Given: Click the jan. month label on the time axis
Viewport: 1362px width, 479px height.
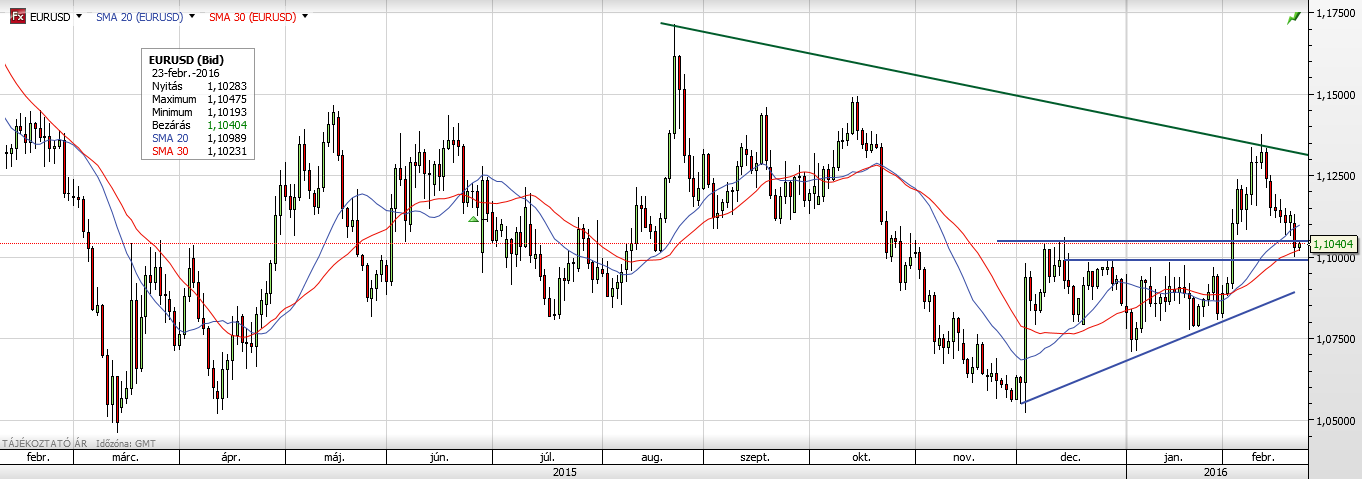Looking at the screenshot, I should pyautogui.click(x=1172, y=457).
